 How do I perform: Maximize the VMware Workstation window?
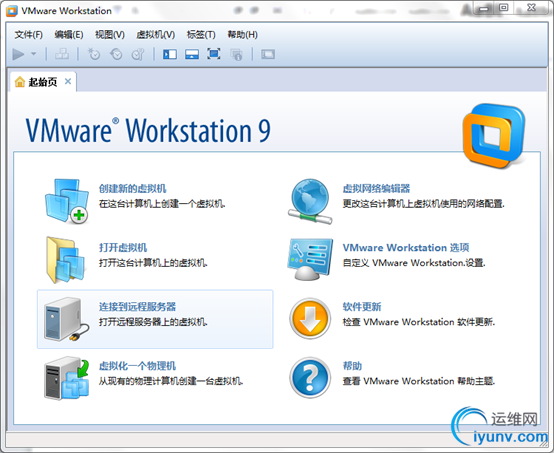coord(504,8)
